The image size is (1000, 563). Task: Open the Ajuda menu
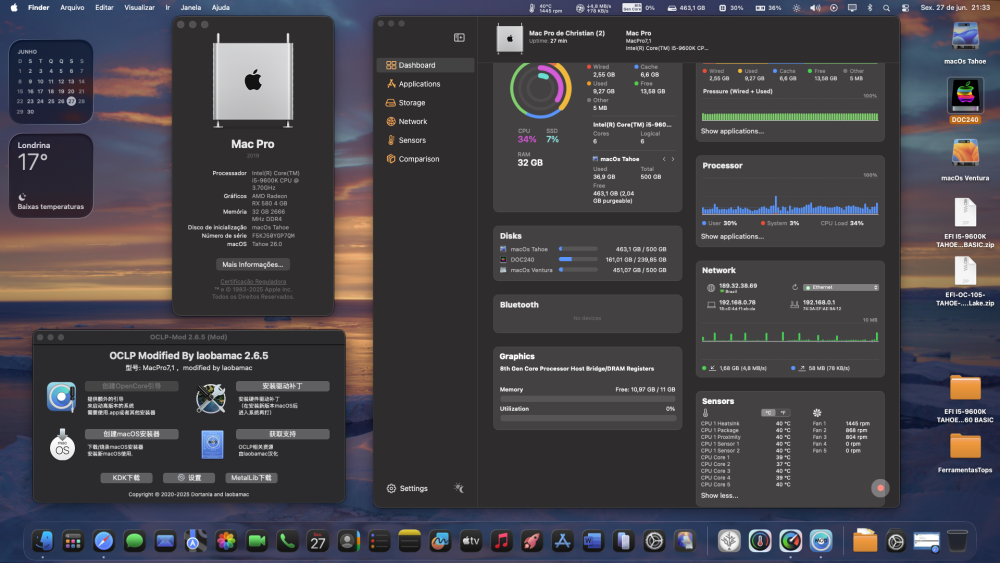tap(221, 8)
